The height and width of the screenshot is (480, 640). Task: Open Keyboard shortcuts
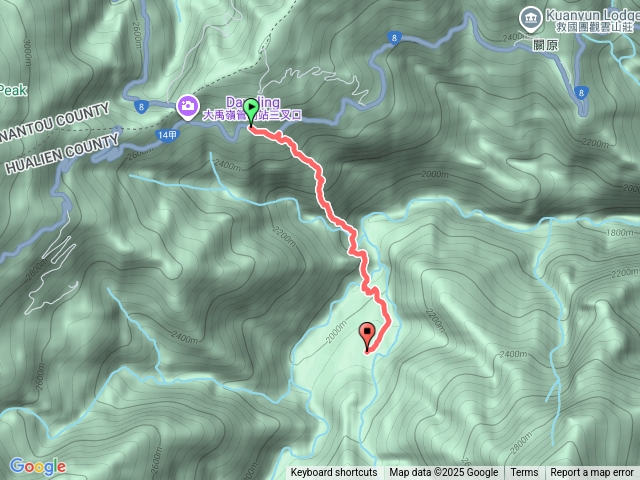click(334, 473)
